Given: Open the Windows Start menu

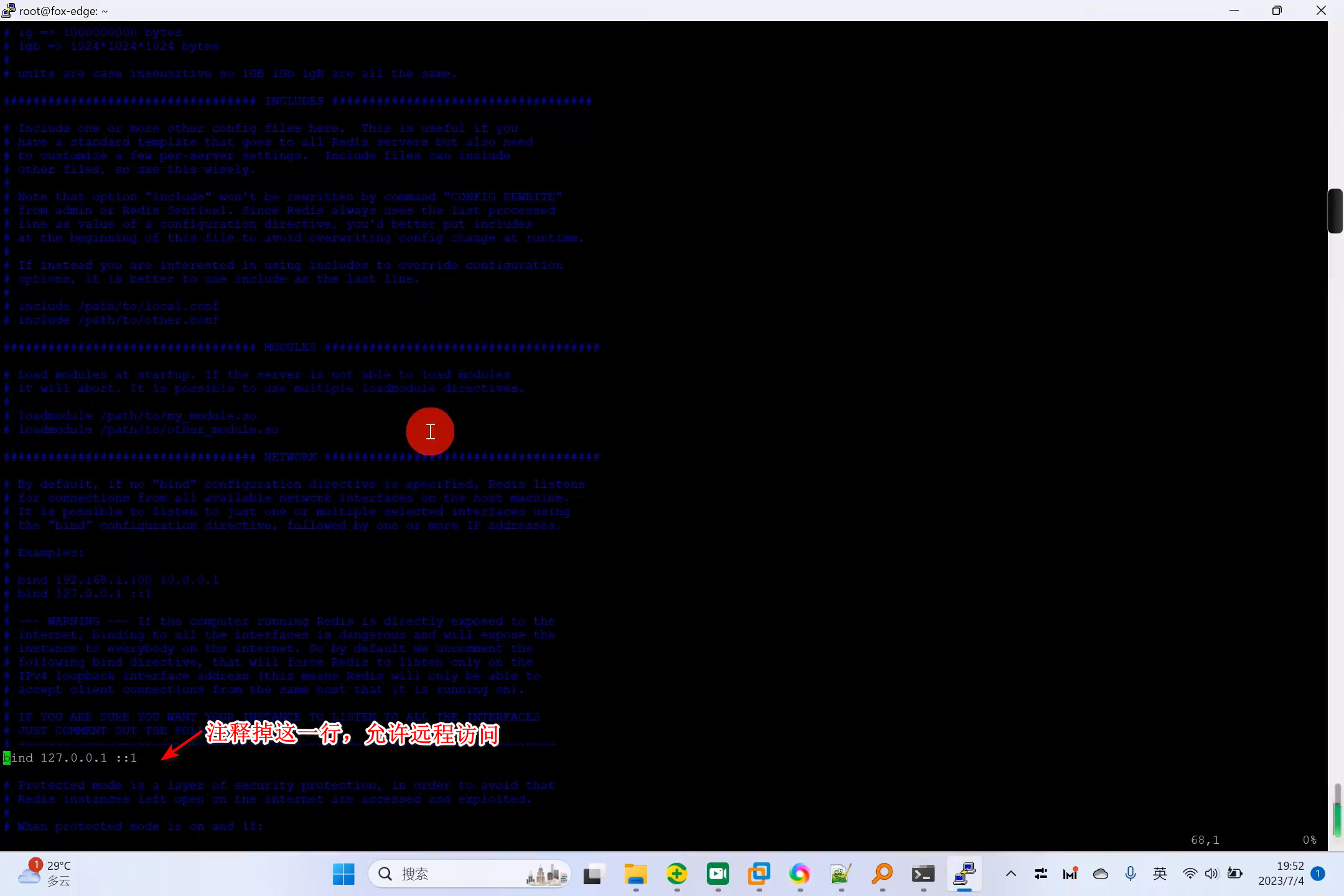Looking at the screenshot, I should pos(343,874).
